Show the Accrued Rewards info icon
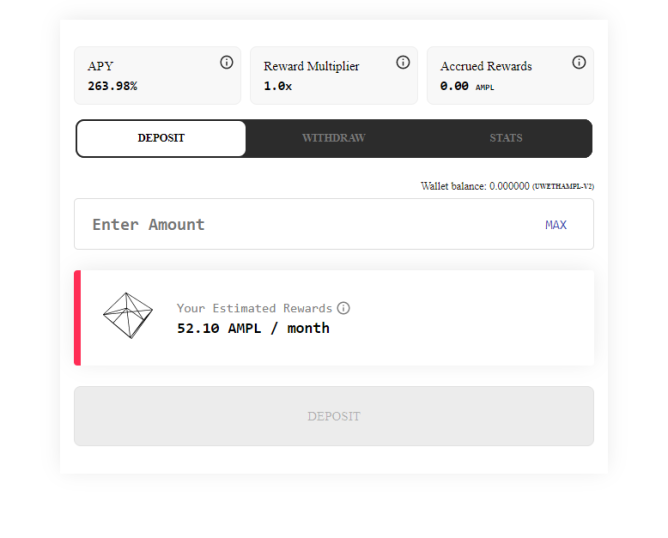 pos(579,62)
